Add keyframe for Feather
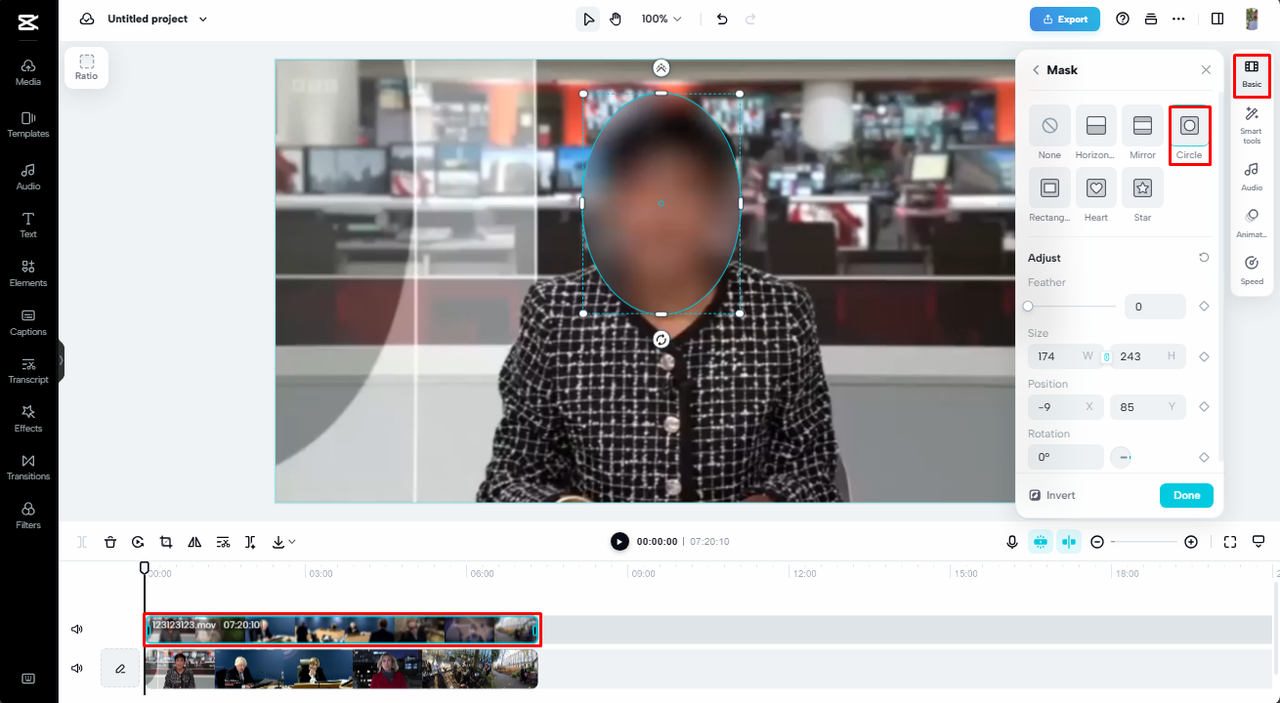 coord(1204,307)
